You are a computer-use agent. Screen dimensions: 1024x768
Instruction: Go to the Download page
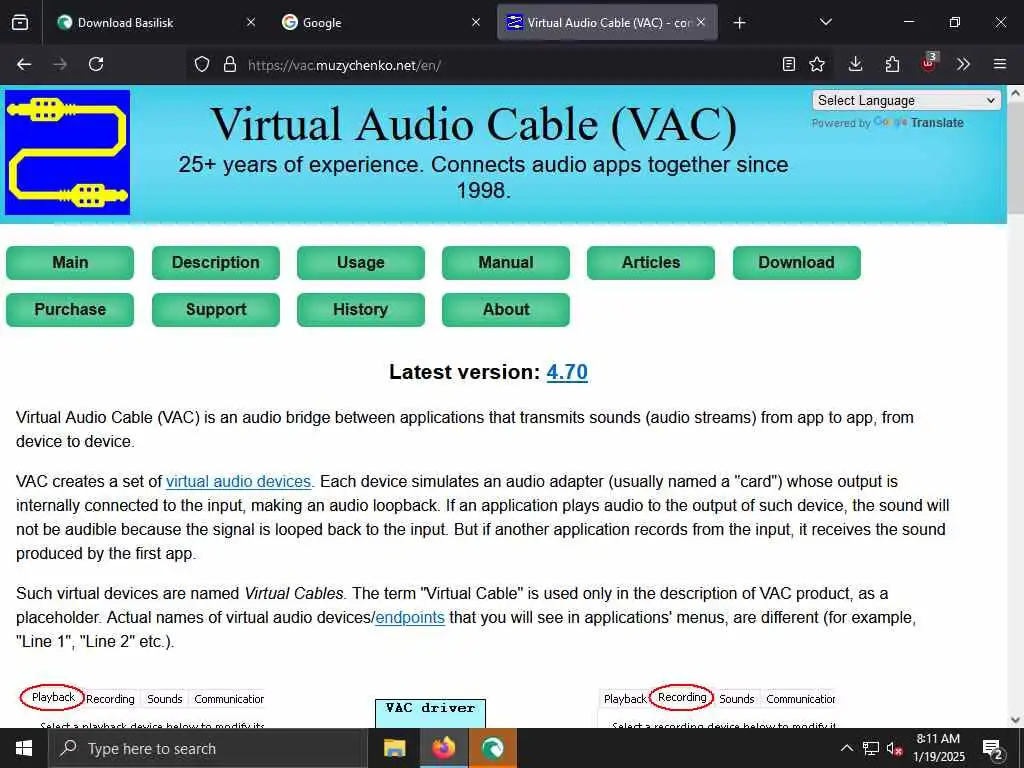pos(796,263)
